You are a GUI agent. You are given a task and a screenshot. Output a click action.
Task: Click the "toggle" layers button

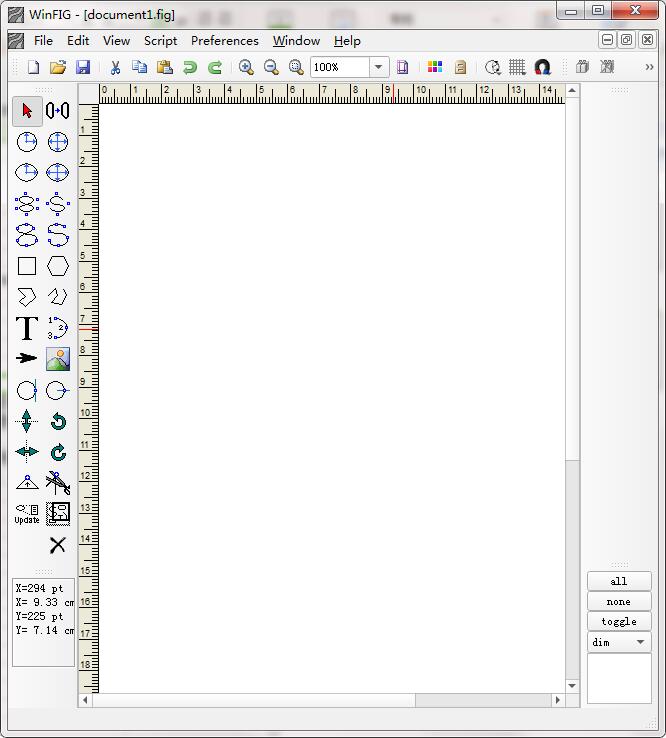coord(619,621)
